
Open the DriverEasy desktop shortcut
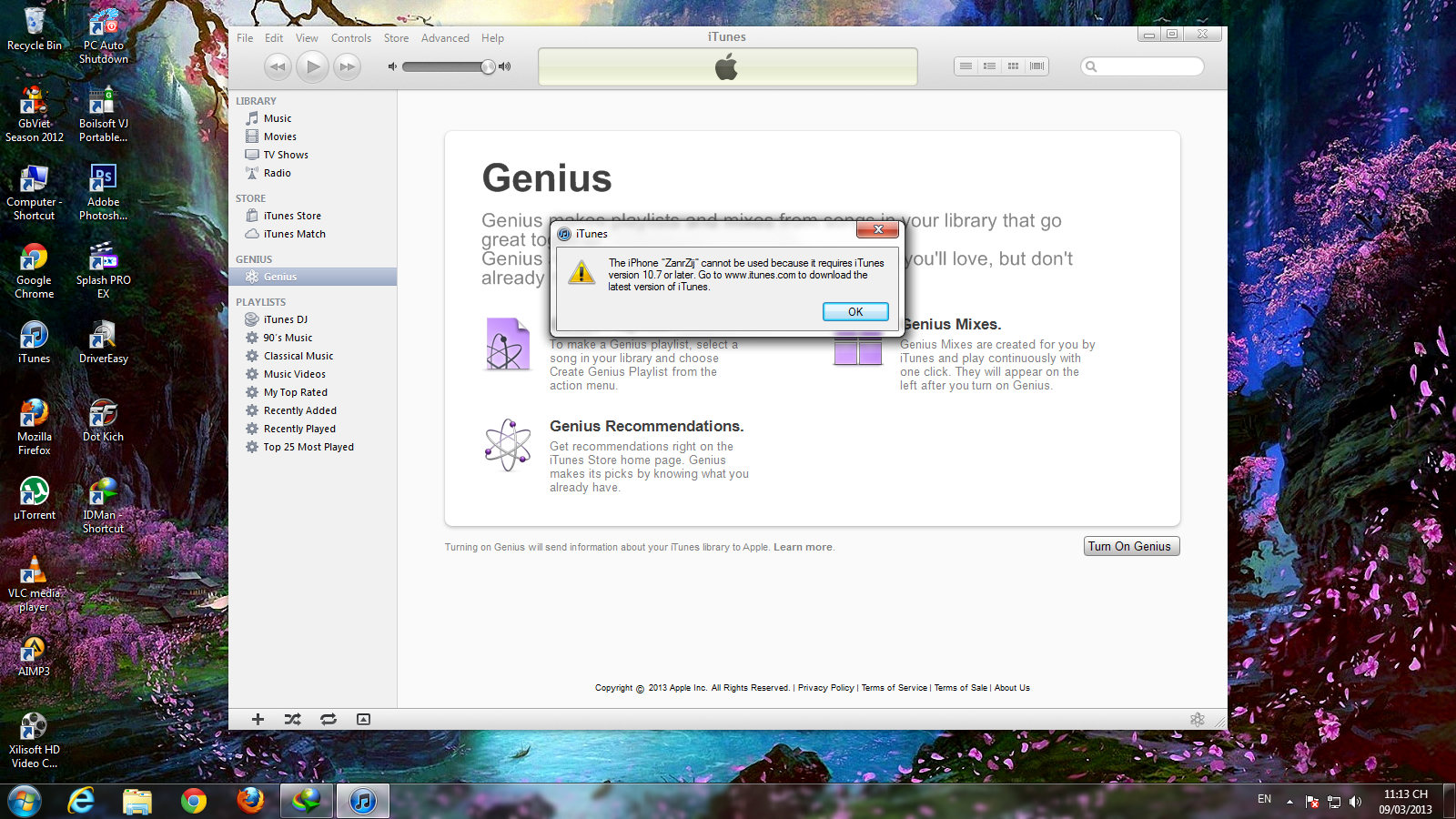pyautogui.click(x=103, y=342)
